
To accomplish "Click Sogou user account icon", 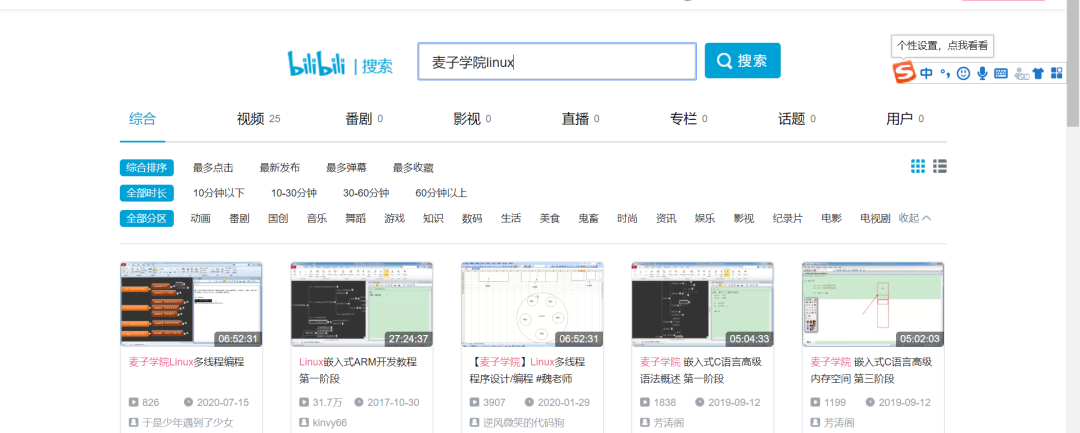I will [x=1021, y=73].
